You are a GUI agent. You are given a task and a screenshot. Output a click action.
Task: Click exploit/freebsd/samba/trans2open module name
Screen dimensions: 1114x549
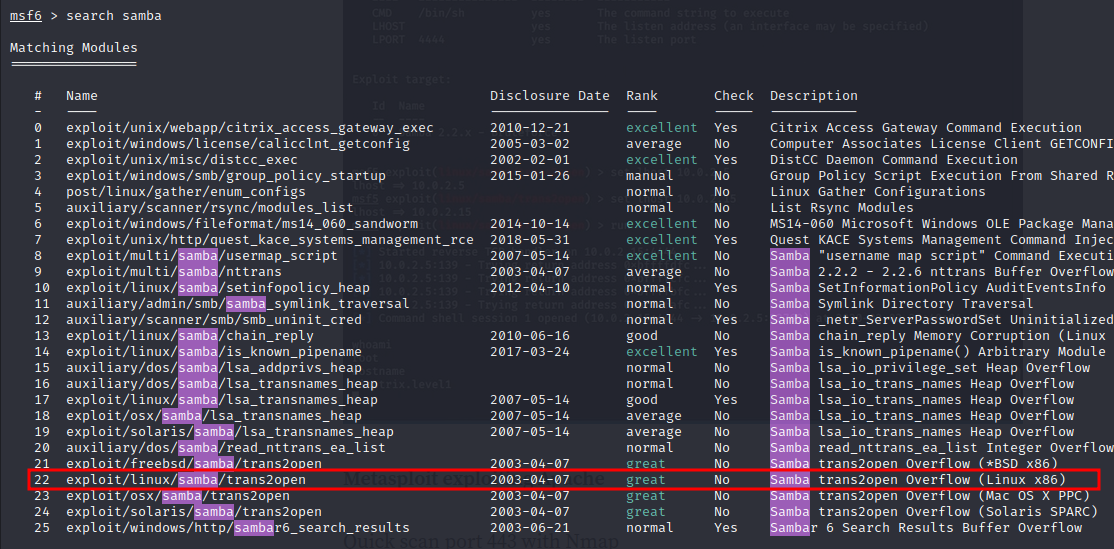(194, 464)
